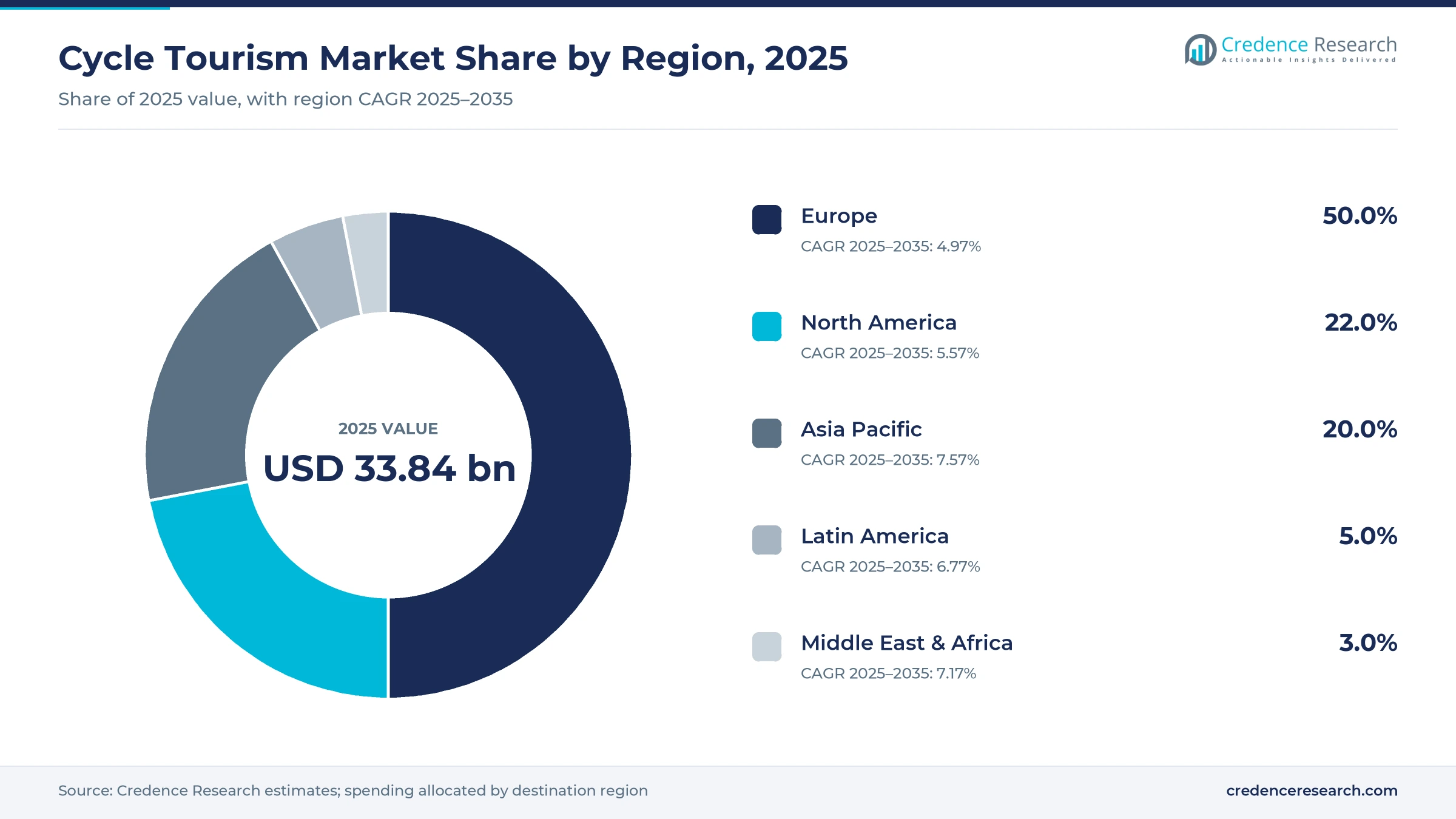Click 'CAGR 2025–2035: 7.17%' under Middle East & Africa
Viewport: 1456px width, 819px height.
tap(888, 673)
